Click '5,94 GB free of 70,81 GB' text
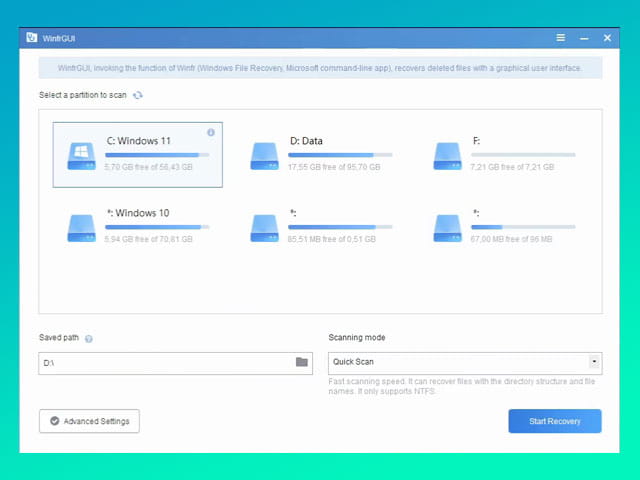Image resolution: width=640 pixels, height=480 pixels. click(149, 239)
